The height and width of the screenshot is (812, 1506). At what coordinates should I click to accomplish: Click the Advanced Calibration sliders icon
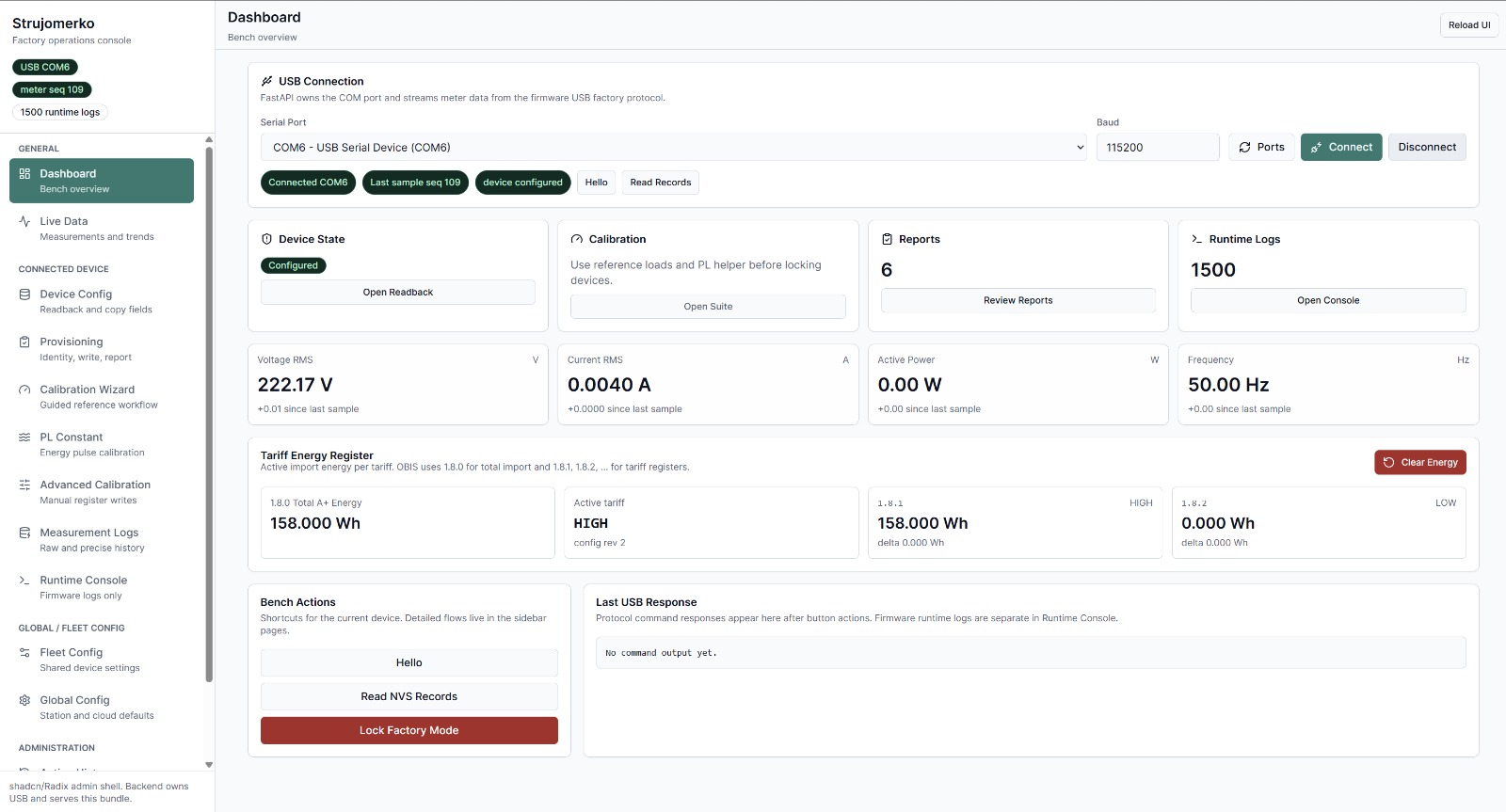24,486
